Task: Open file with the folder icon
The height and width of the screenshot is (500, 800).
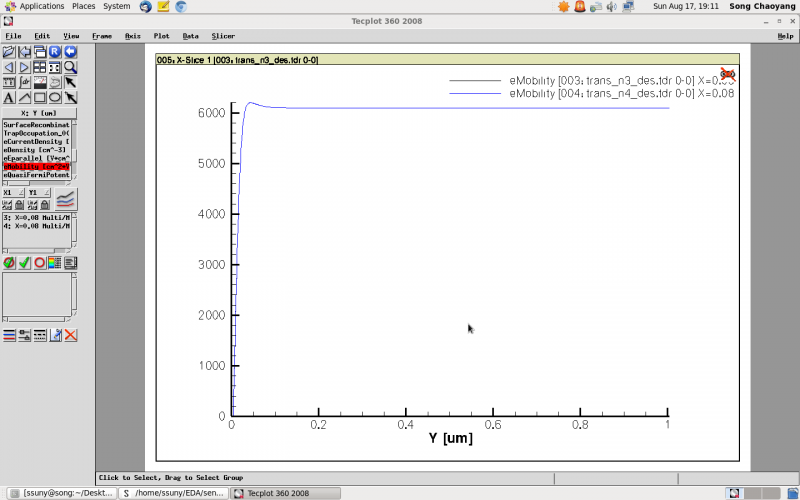Action: [9, 52]
